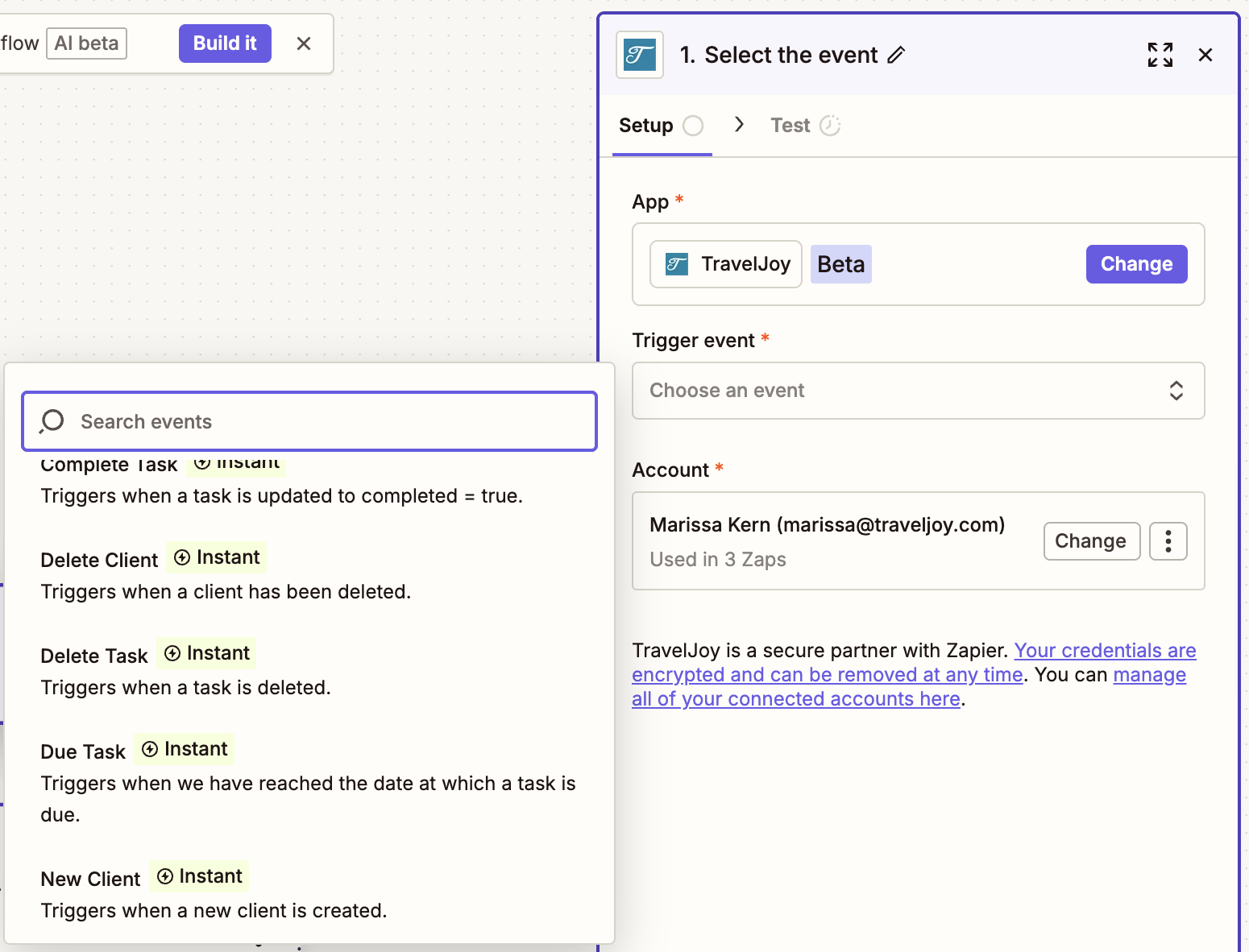This screenshot has width=1249, height=952.
Task: Change the Marissa Kern connected account
Action: [x=1090, y=541]
